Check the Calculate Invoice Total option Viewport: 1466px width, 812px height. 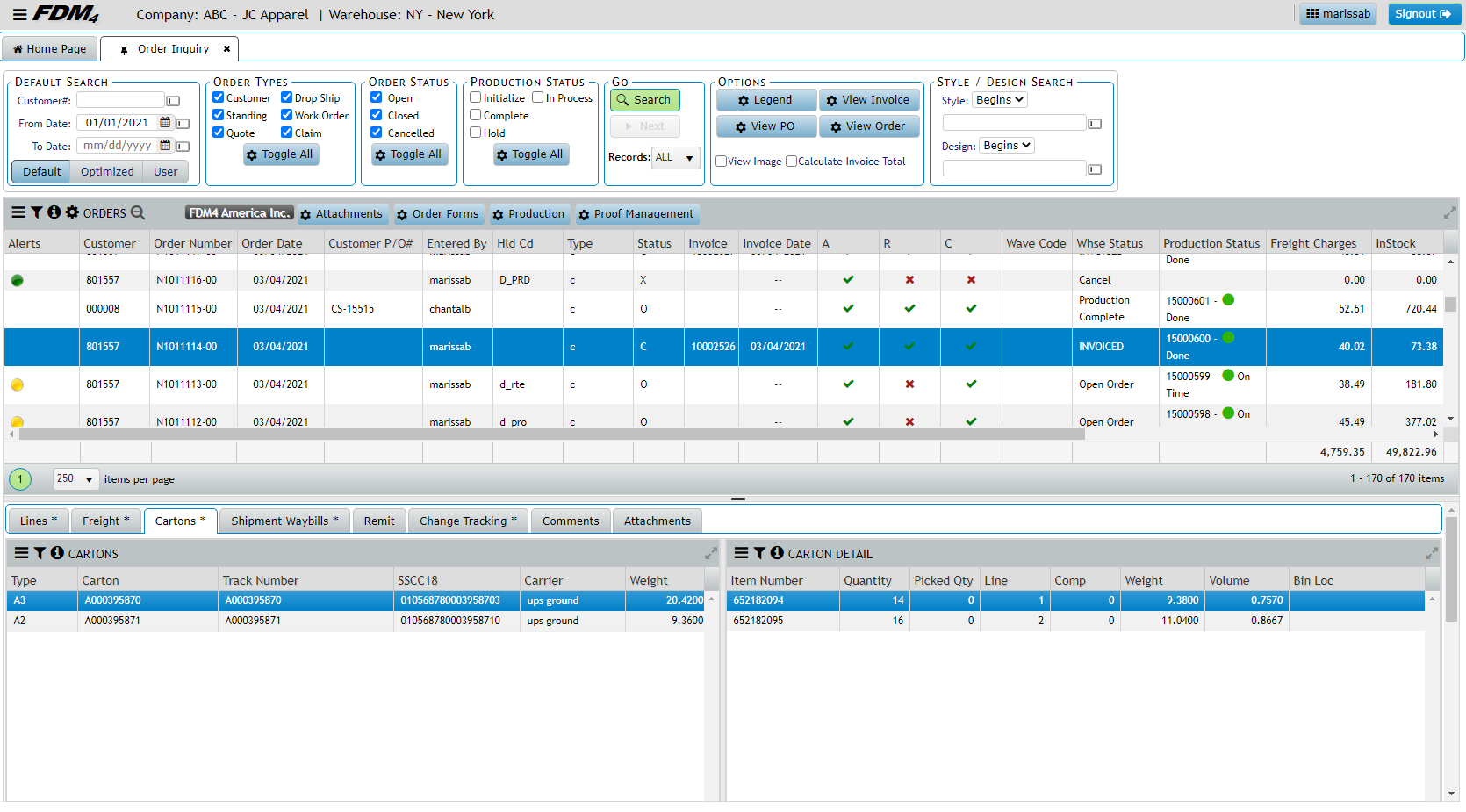(791, 162)
